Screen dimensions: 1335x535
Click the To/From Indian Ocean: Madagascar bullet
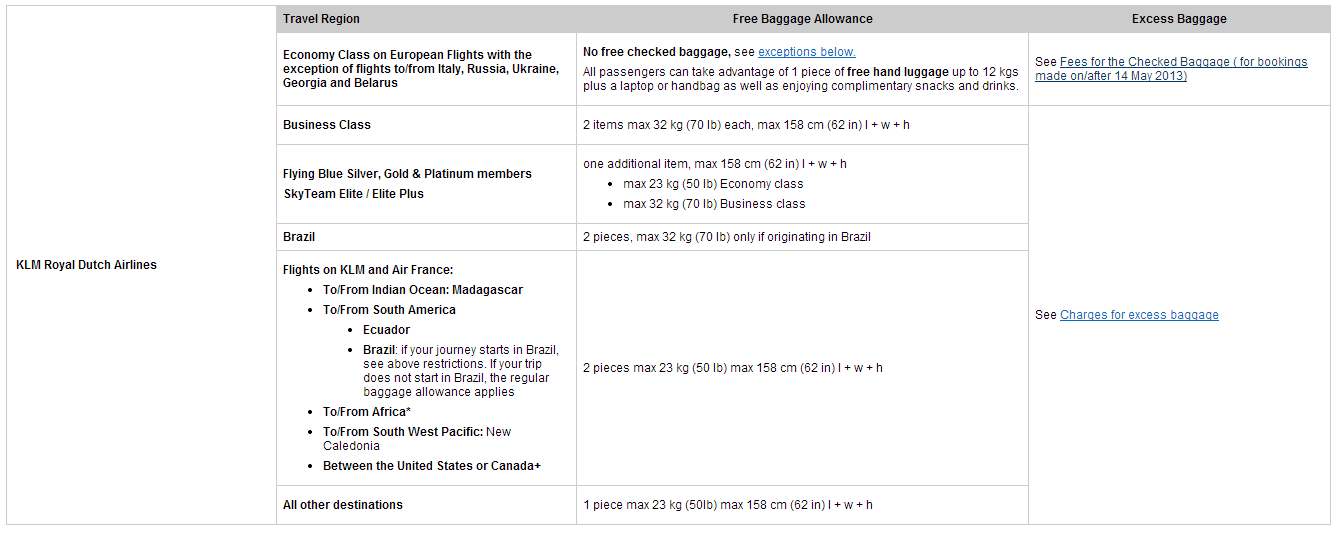point(423,290)
